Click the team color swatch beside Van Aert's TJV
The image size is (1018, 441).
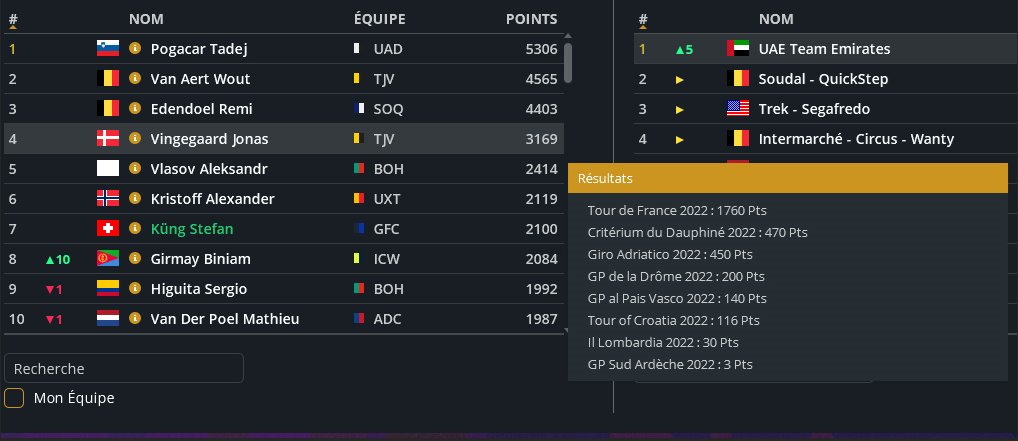click(x=357, y=79)
